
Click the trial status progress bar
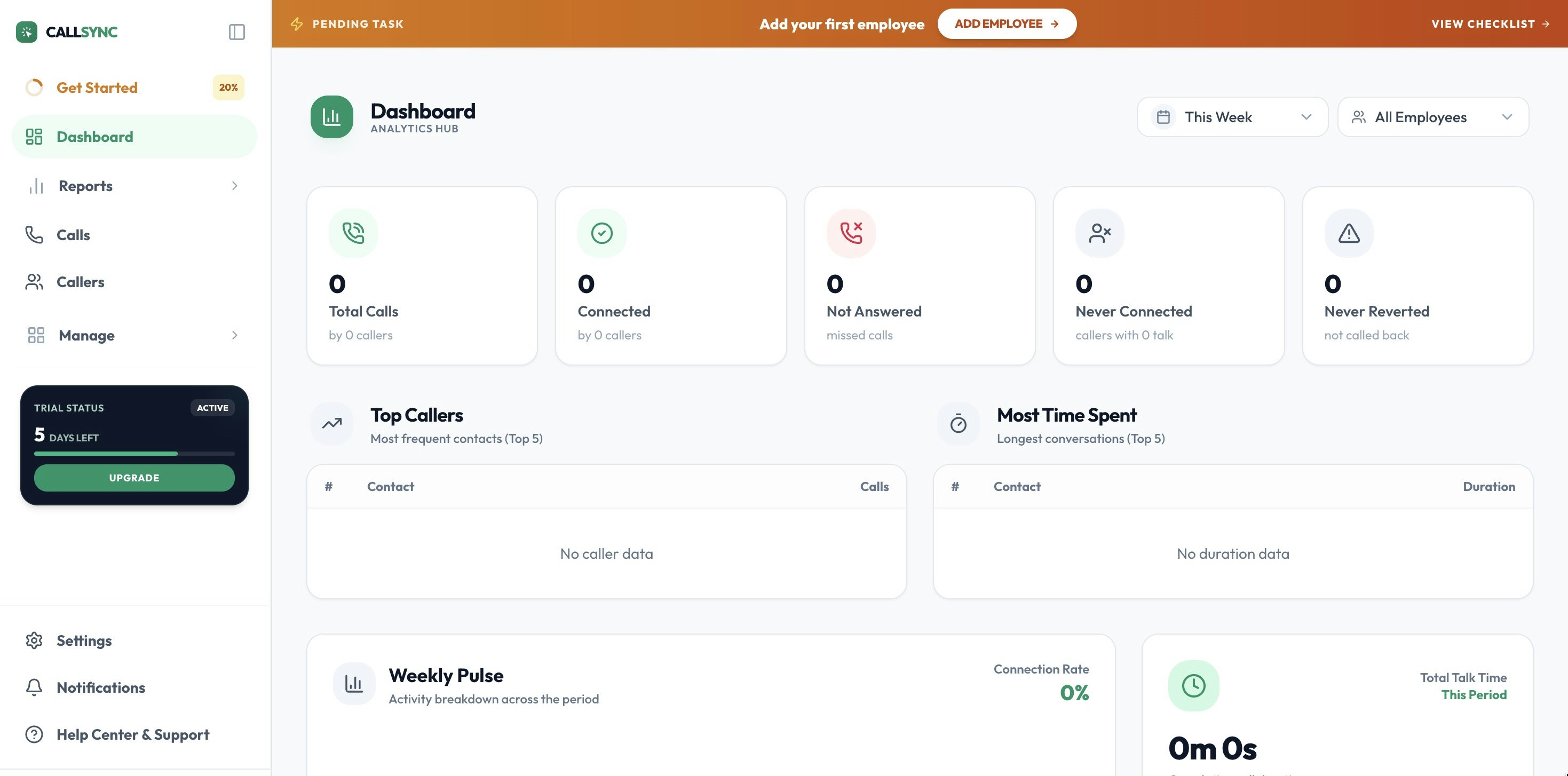pos(134,453)
